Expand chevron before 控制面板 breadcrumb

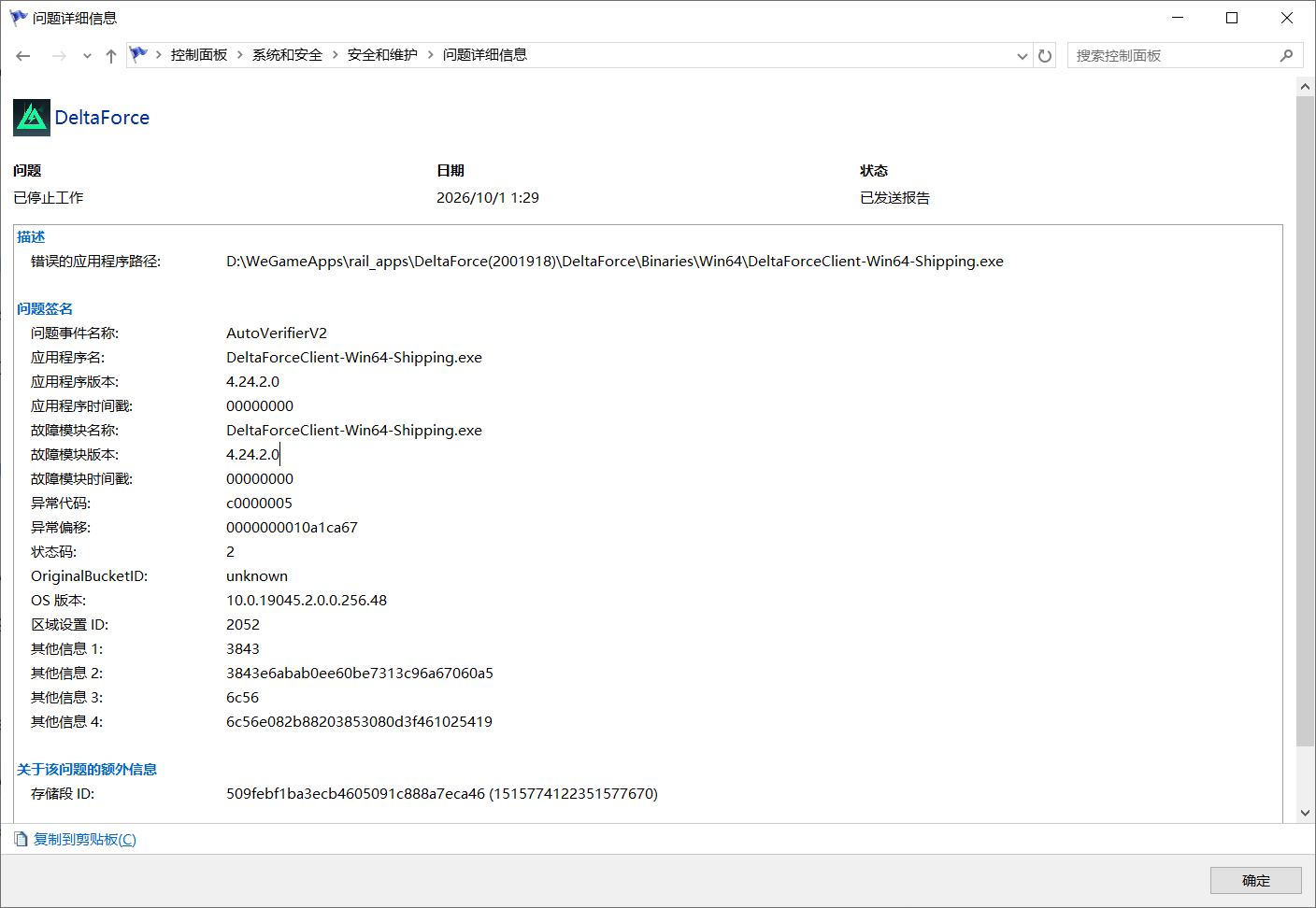pyautogui.click(x=159, y=55)
